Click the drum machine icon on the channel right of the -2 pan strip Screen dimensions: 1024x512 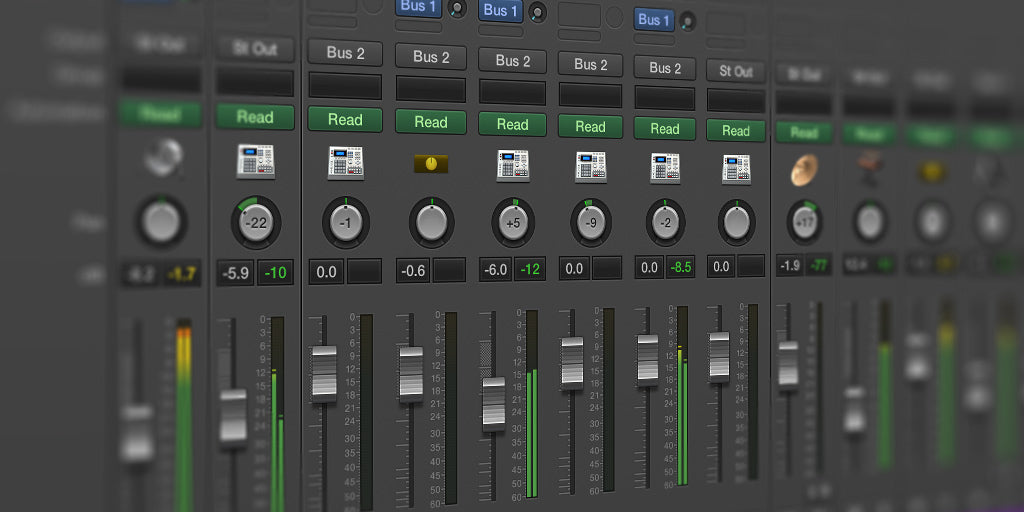(x=736, y=168)
